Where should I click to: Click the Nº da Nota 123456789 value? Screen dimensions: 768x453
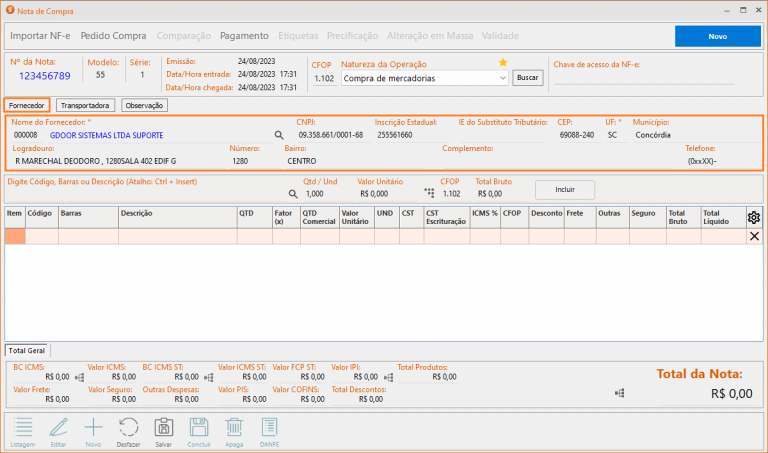45,76
